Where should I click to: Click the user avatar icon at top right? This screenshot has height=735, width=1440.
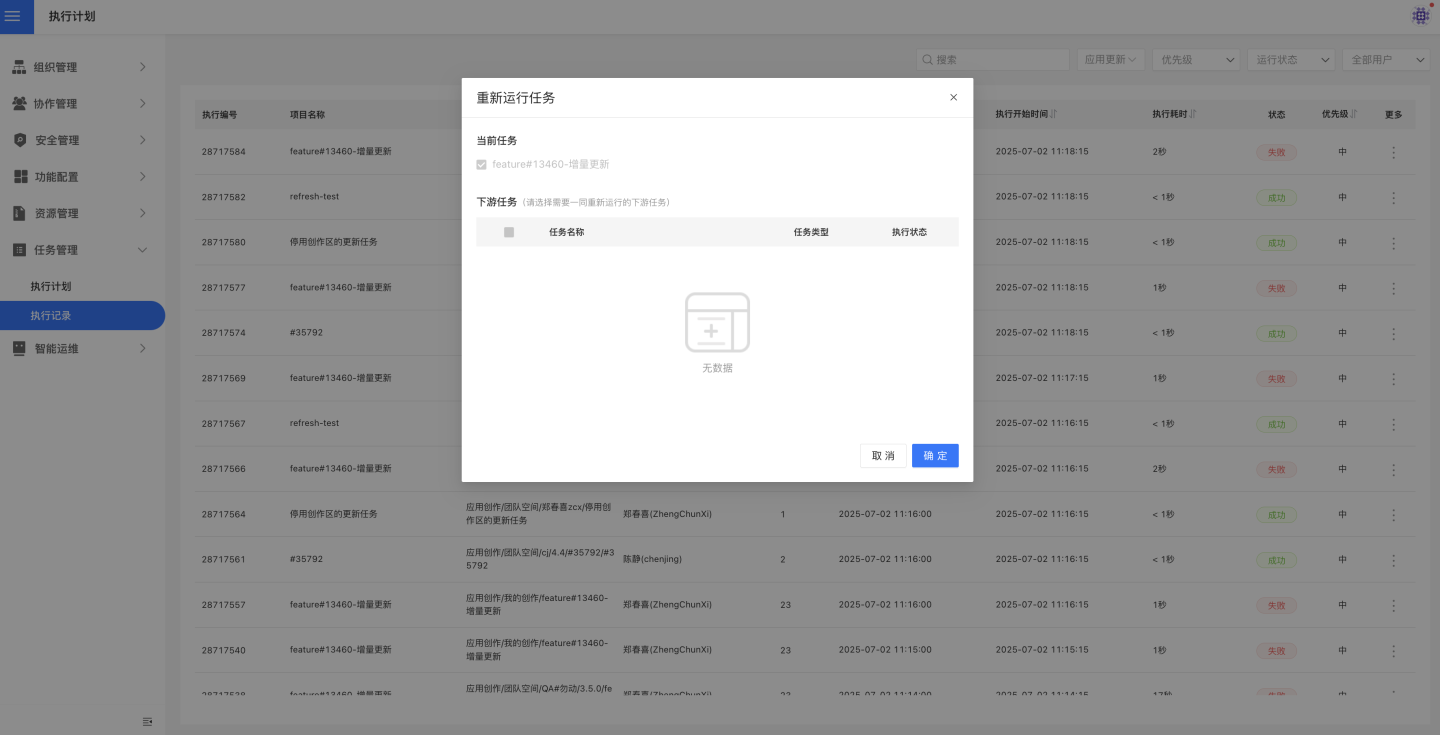point(1420,16)
